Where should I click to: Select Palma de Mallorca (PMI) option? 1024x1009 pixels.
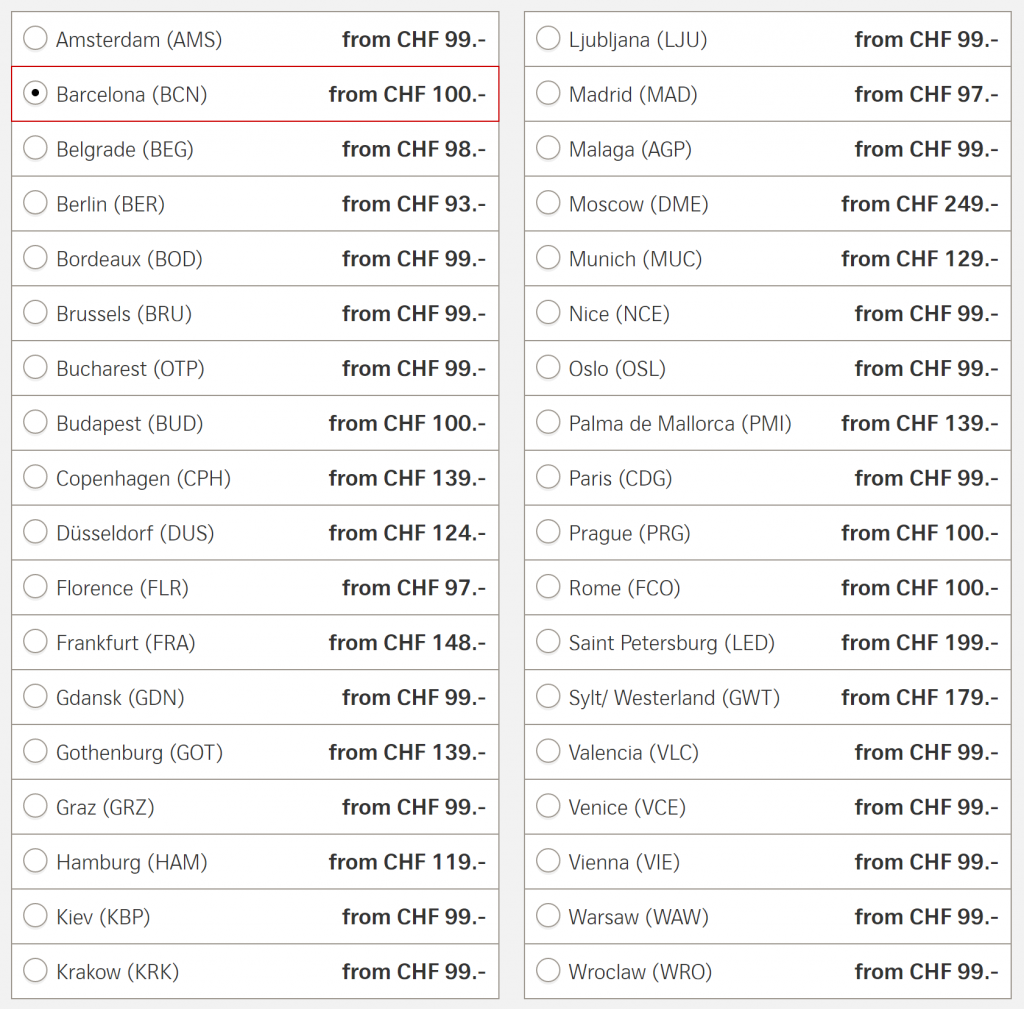(548, 423)
